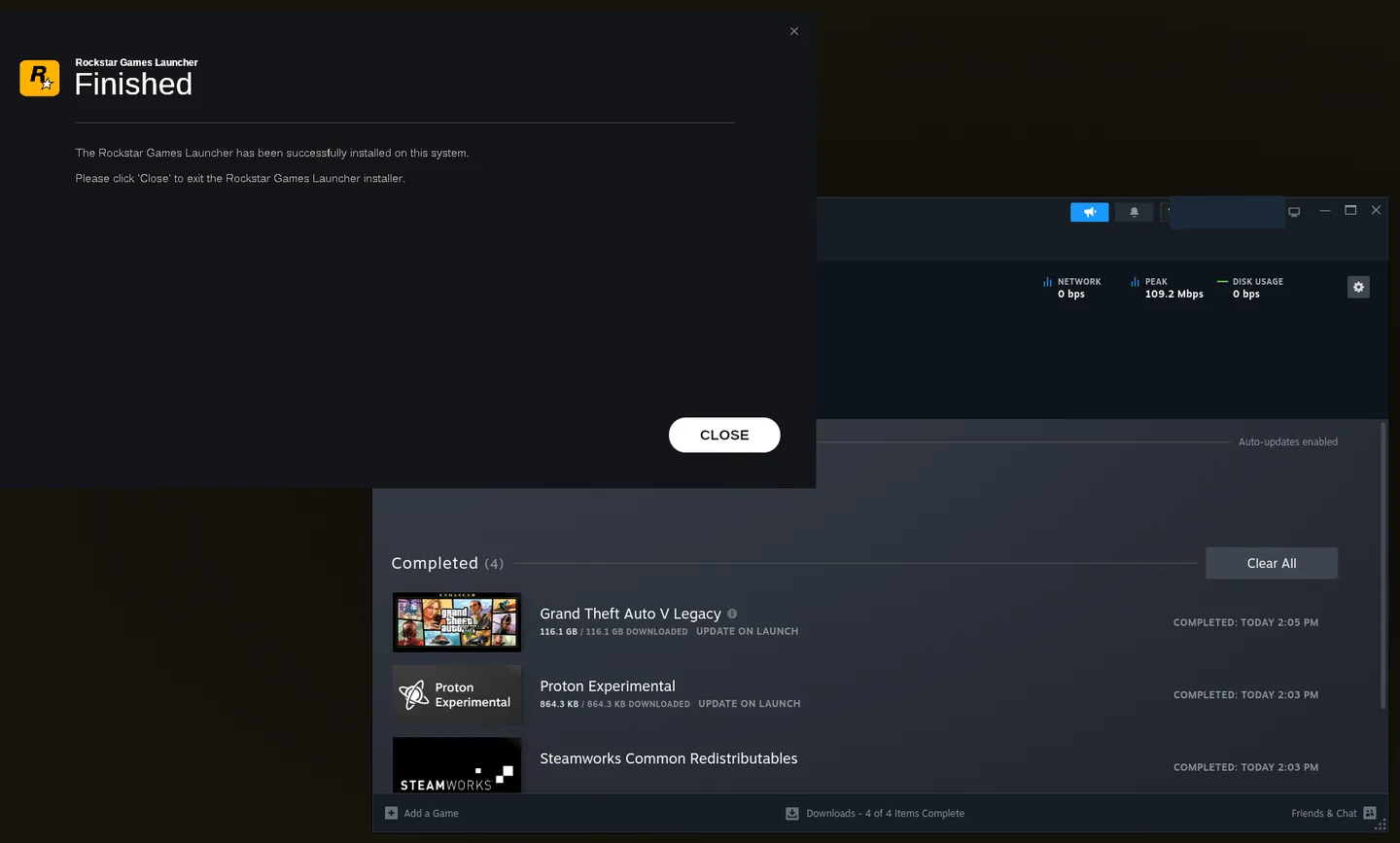
Task: Click '109.2 Mbps' peak speed value
Action: click(x=1174, y=295)
